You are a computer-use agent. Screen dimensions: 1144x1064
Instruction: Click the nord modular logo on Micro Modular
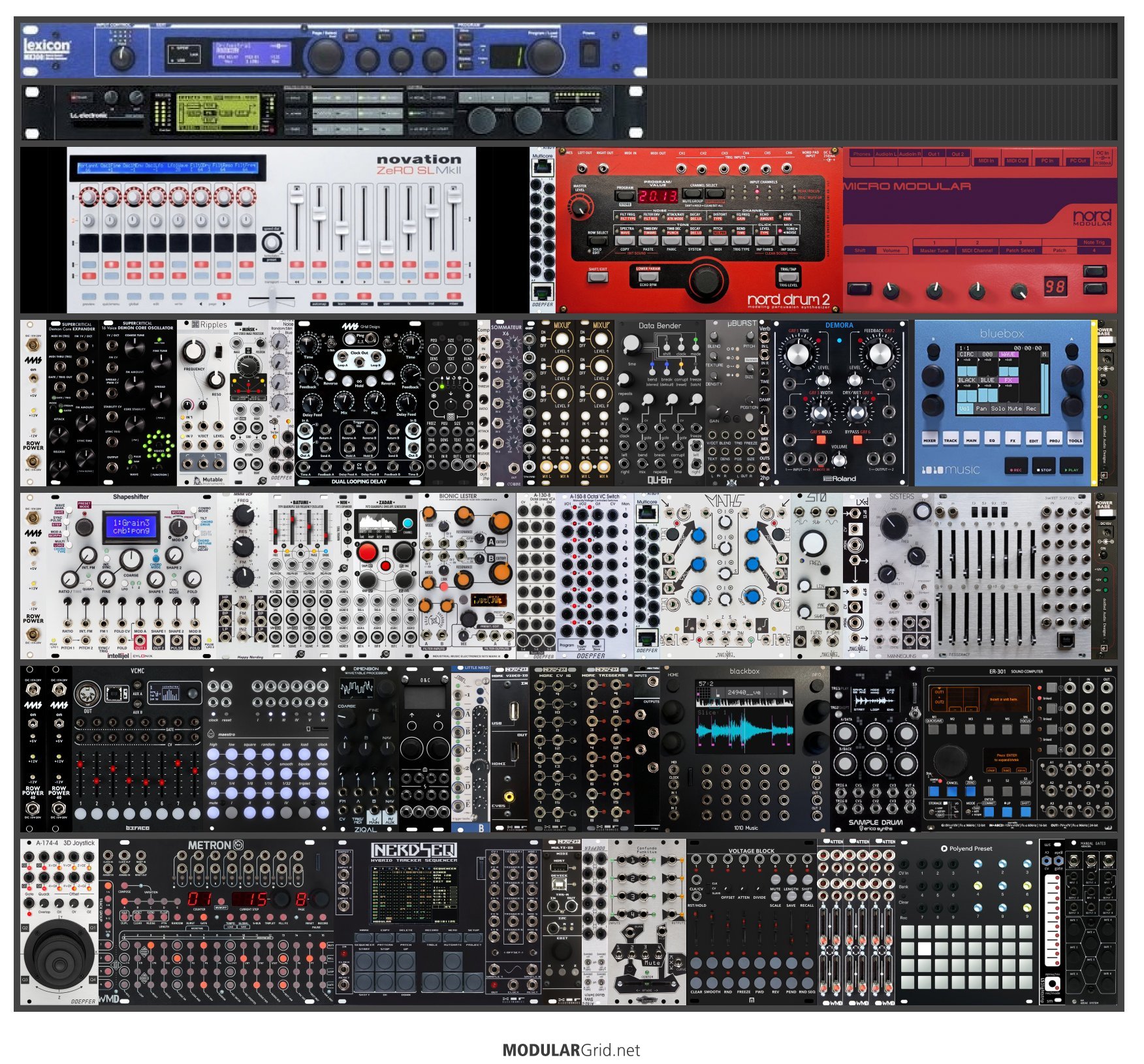[x=1092, y=217]
